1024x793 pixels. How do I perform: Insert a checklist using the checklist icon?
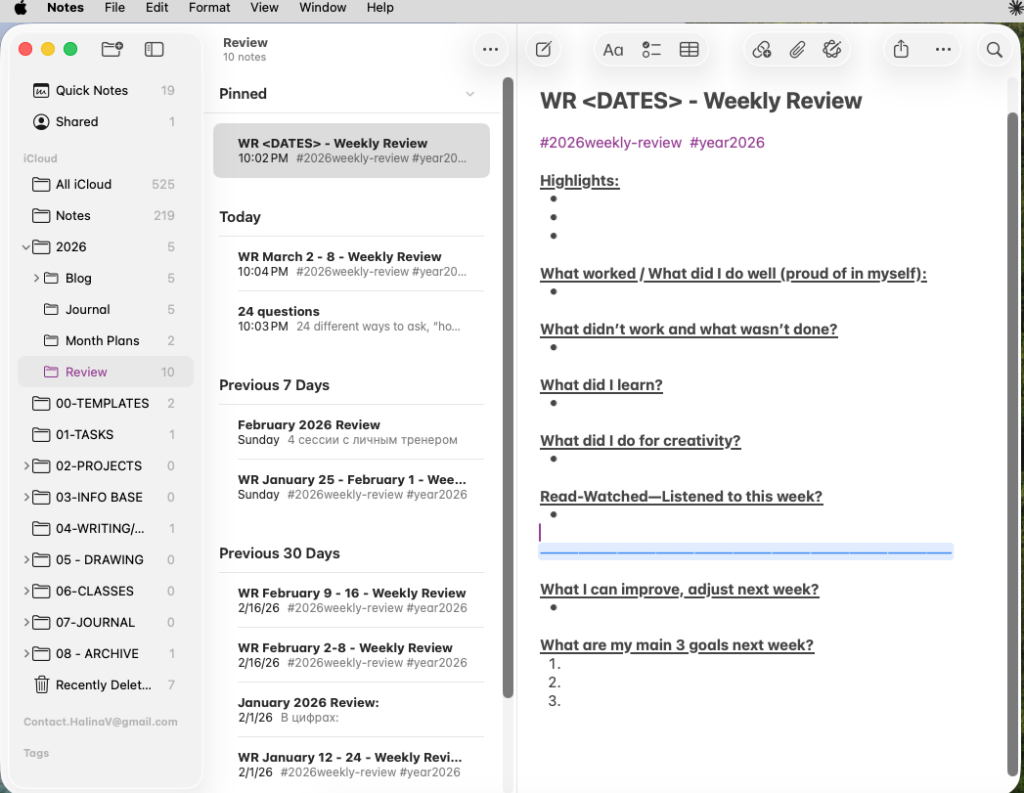tap(651, 49)
